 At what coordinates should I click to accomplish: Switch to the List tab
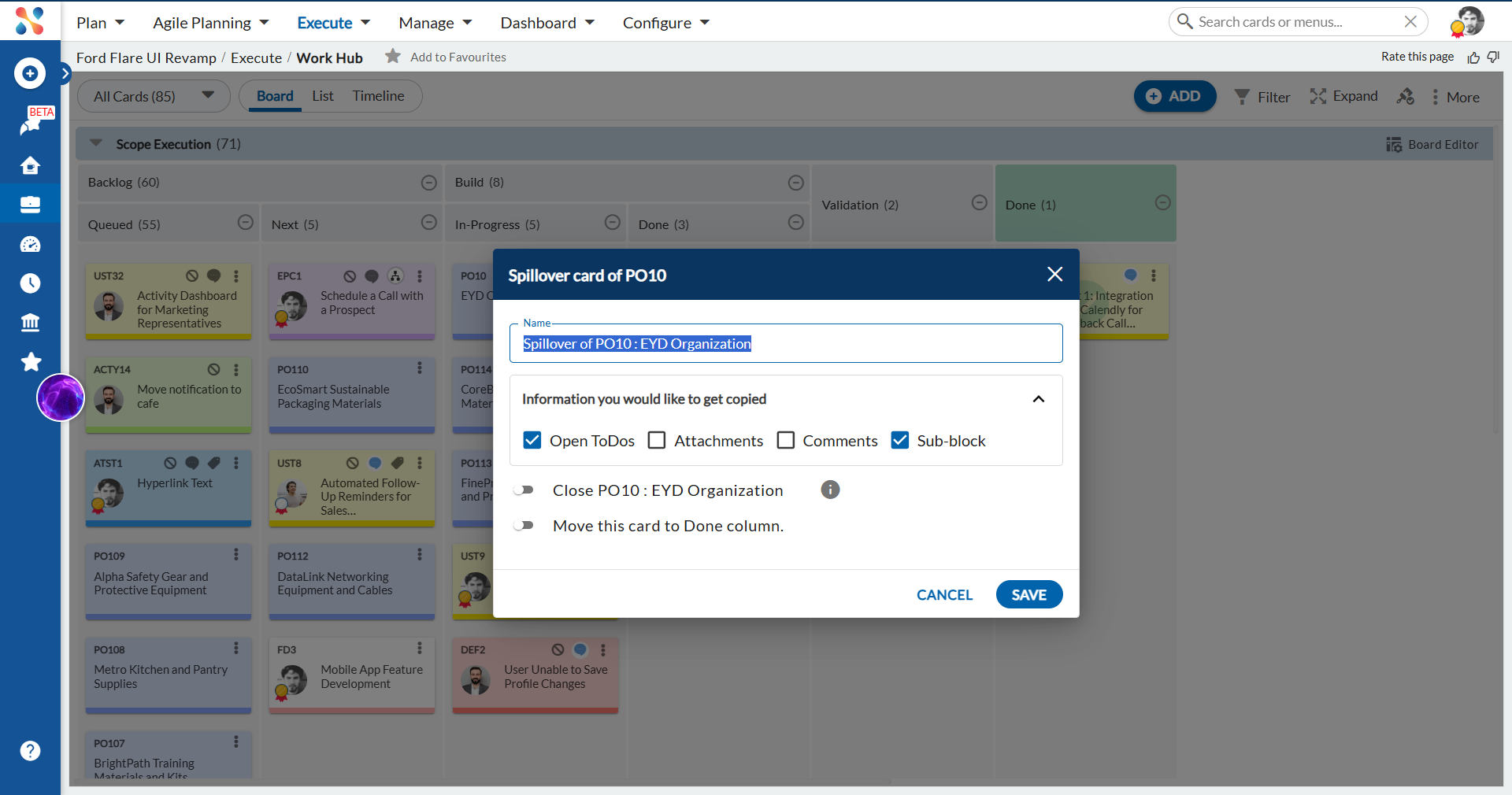tap(323, 96)
